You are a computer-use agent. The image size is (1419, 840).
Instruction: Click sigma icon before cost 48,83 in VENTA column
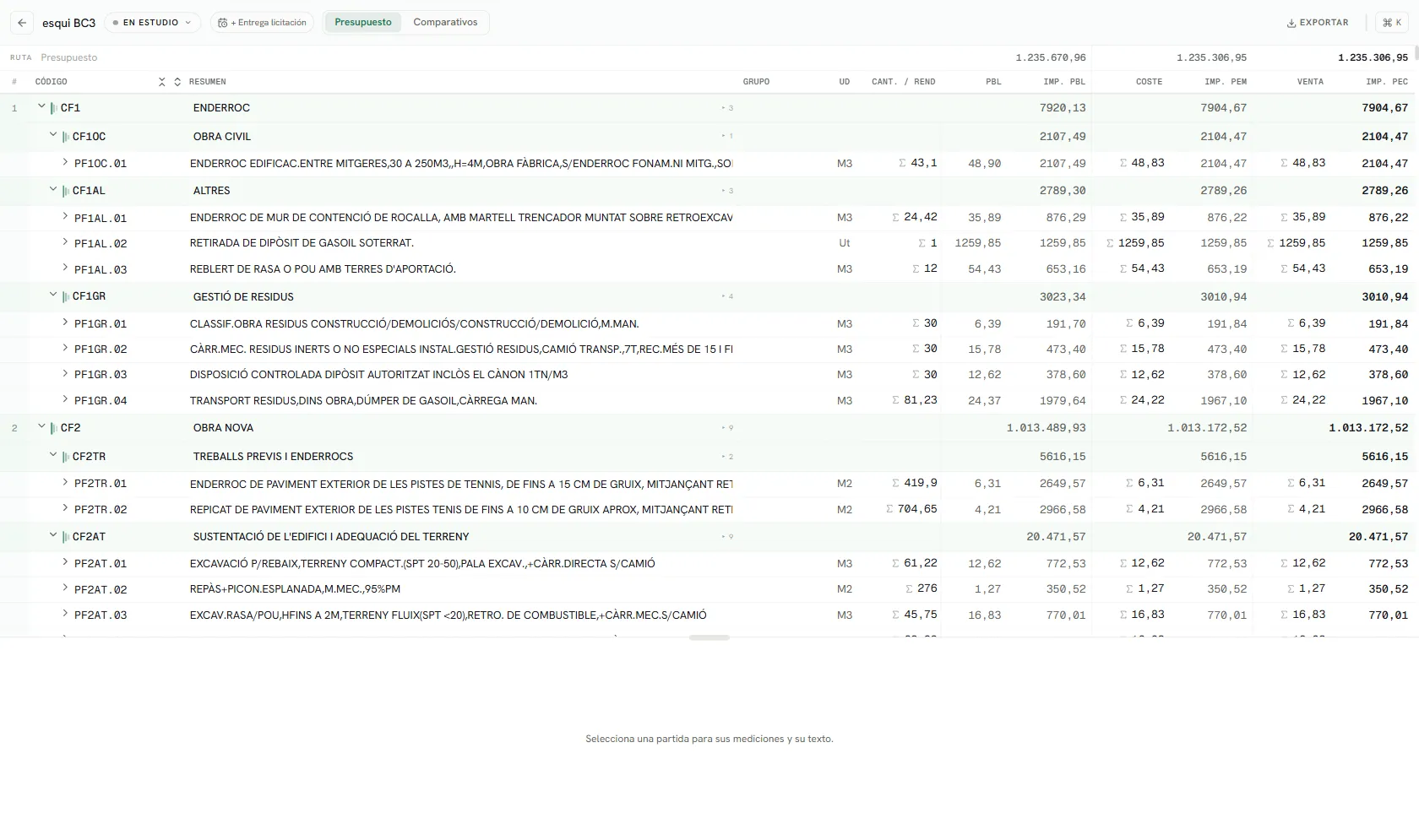click(1284, 163)
